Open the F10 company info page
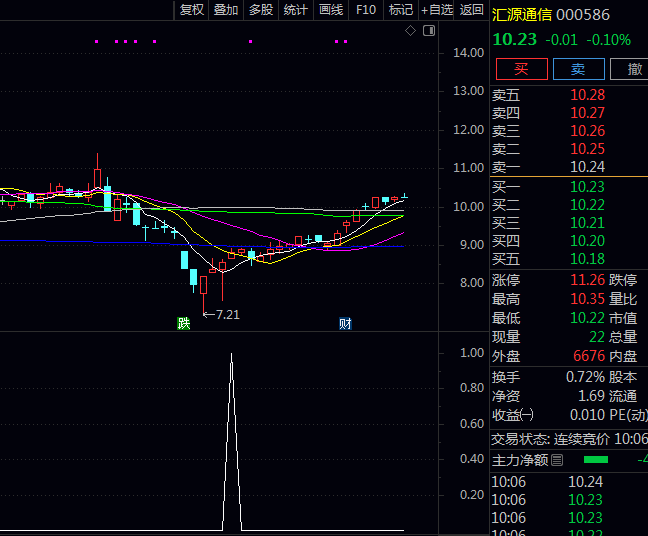The width and height of the screenshot is (648, 536). coord(366,10)
